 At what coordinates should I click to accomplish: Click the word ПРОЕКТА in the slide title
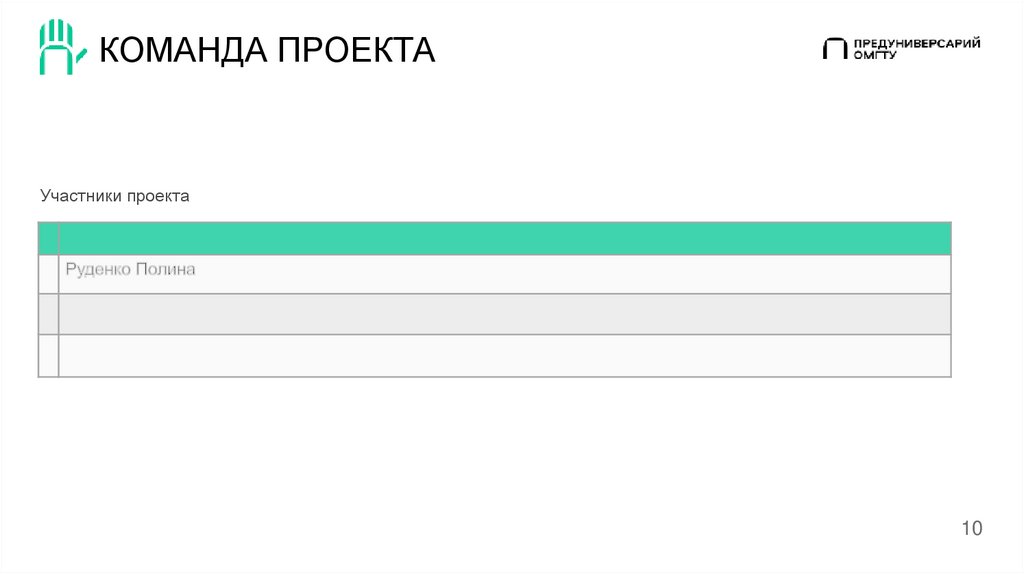point(356,48)
